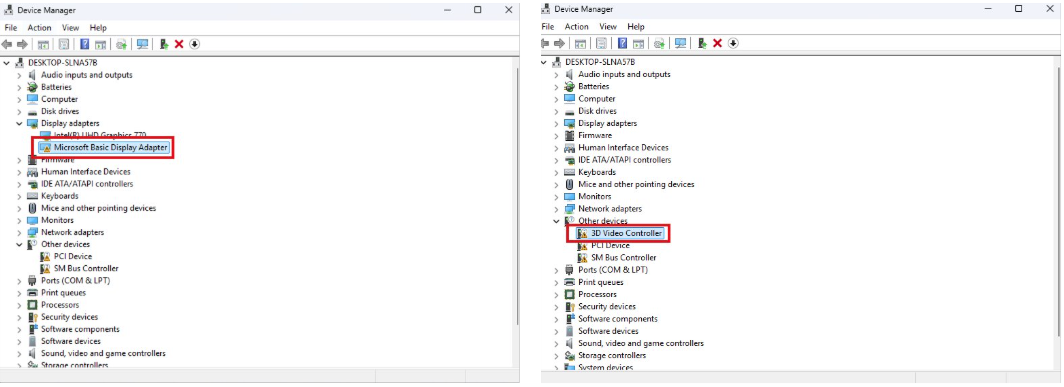Select Security devices in left window

[x=69, y=317]
